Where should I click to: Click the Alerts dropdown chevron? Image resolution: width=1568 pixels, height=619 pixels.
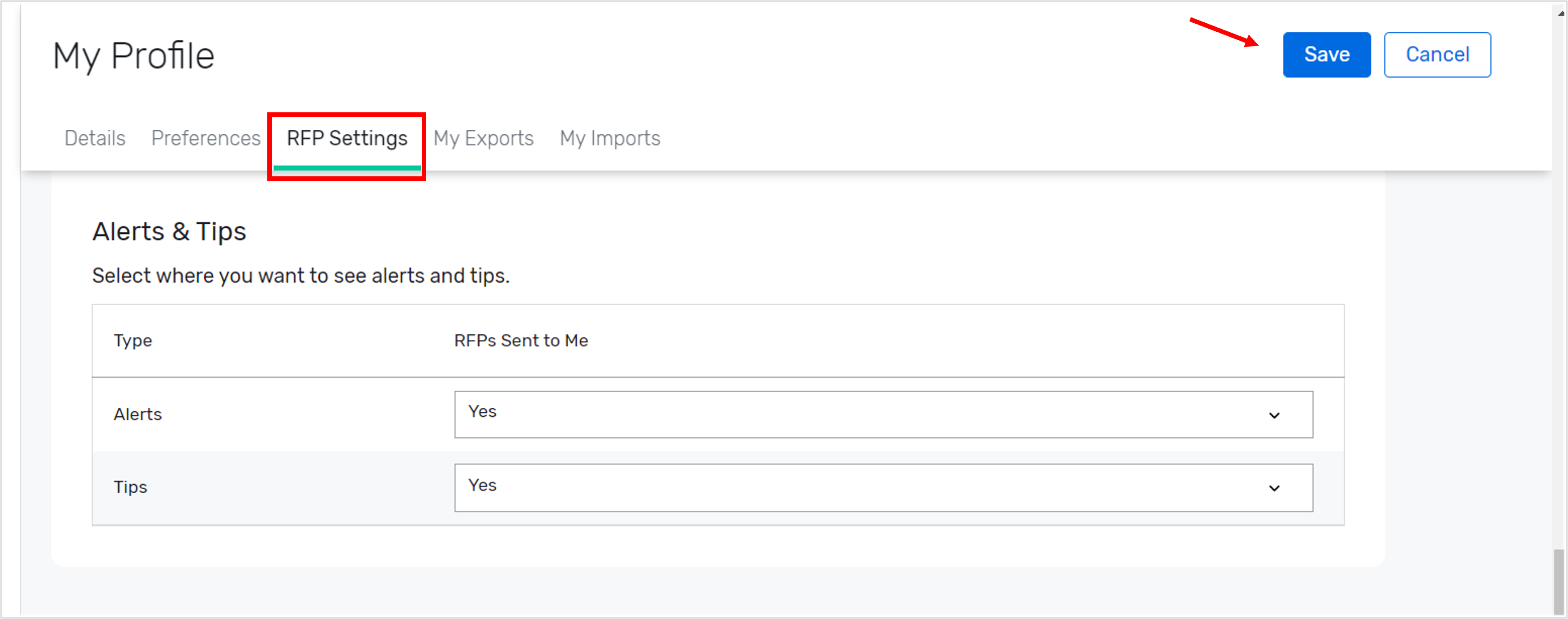[x=1274, y=416]
